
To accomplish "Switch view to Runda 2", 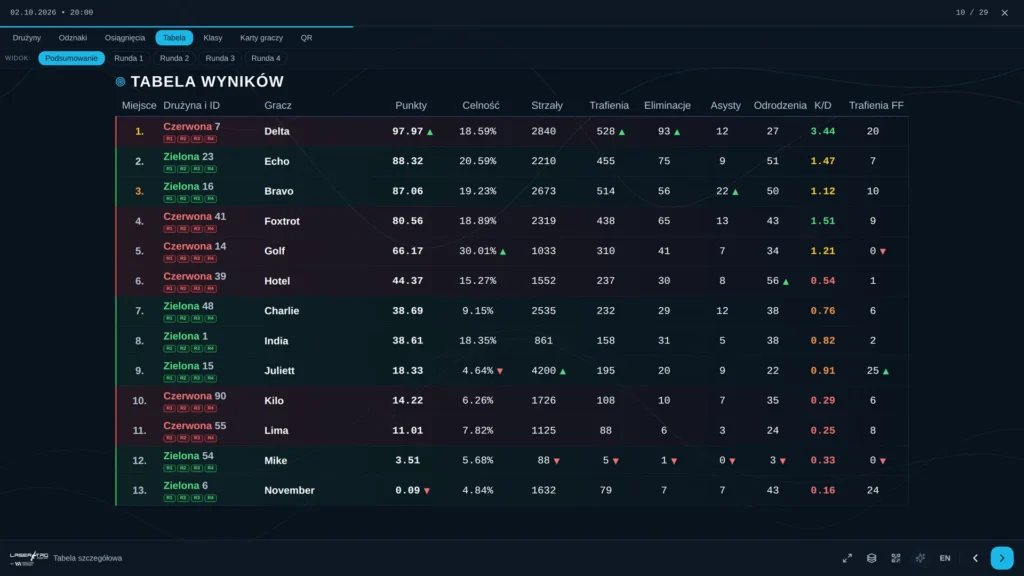I will click(174, 58).
